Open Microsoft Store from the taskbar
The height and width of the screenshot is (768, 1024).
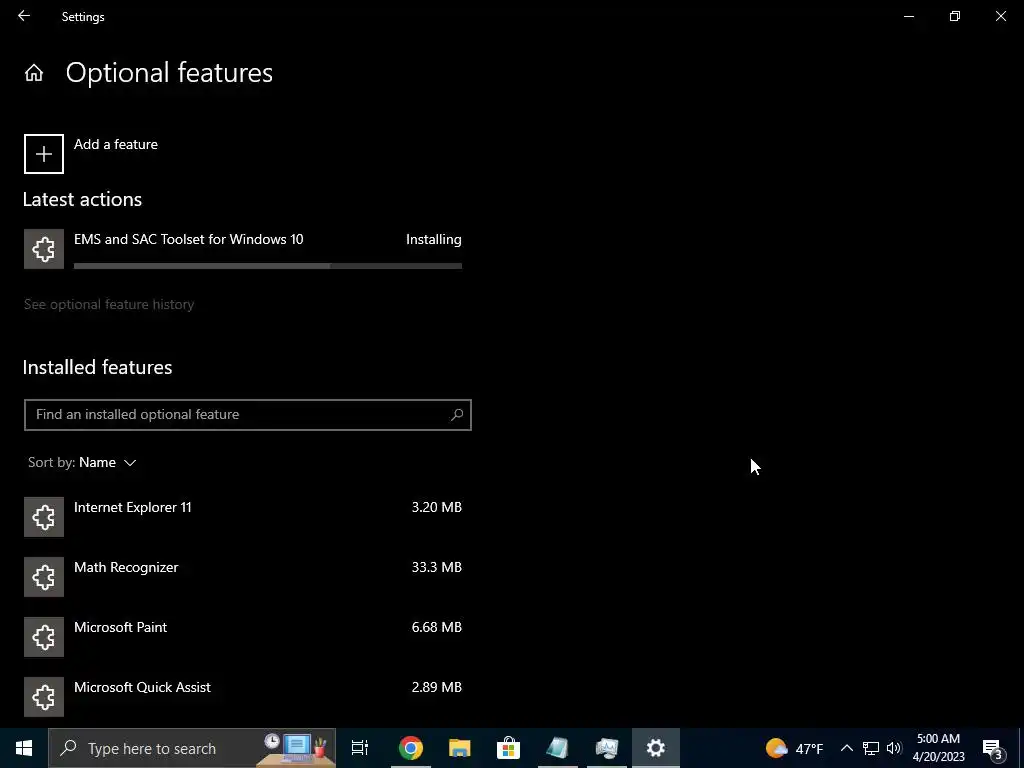click(x=508, y=748)
